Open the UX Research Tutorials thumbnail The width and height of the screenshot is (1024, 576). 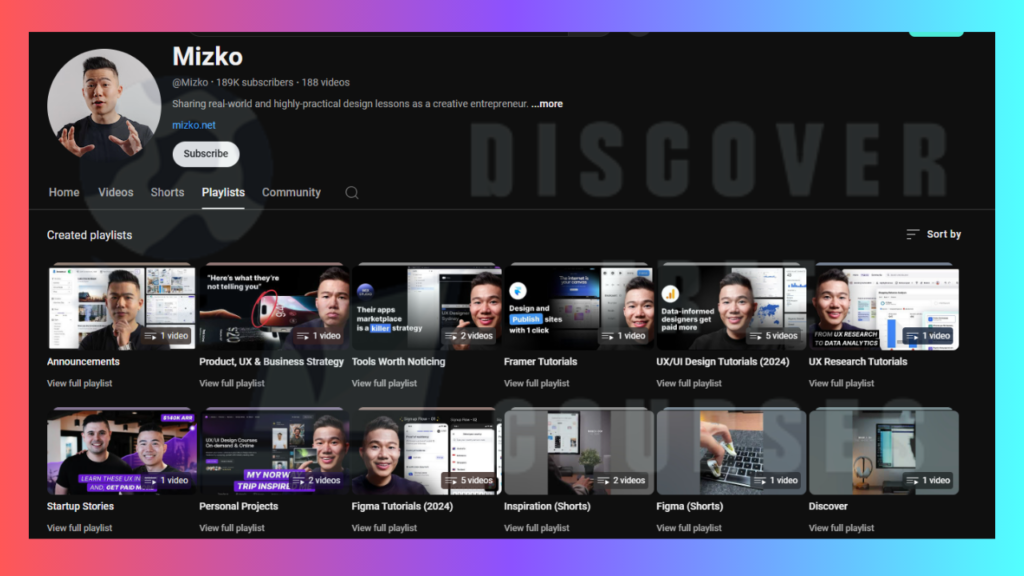click(x=884, y=307)
